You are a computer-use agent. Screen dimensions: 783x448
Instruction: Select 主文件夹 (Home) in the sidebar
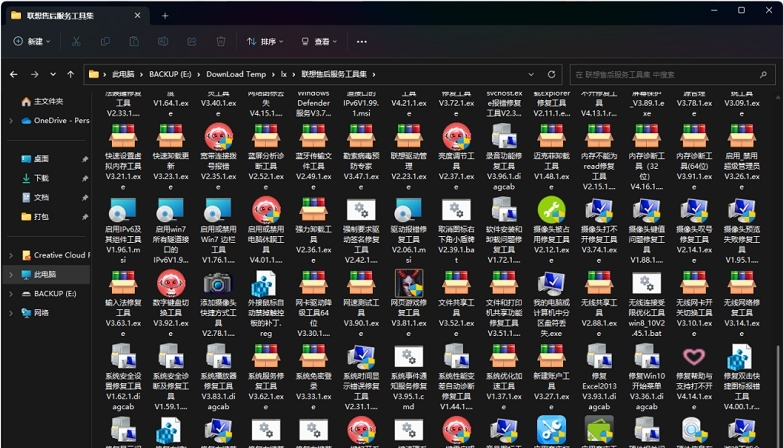[48, 101]
